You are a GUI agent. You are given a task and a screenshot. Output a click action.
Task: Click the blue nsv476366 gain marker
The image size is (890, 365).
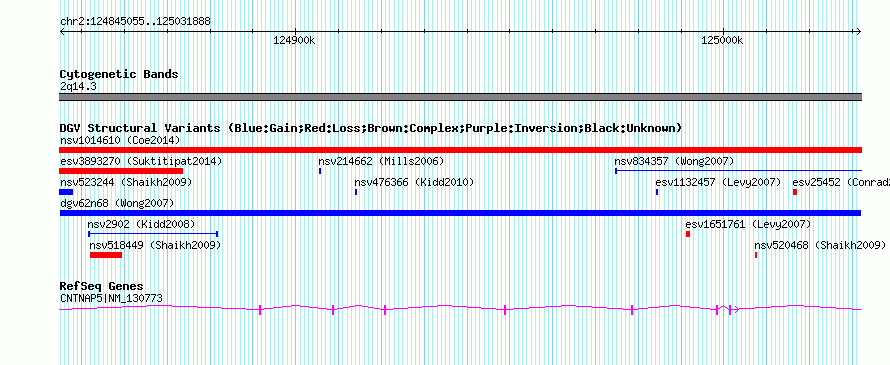pos(356,192)
